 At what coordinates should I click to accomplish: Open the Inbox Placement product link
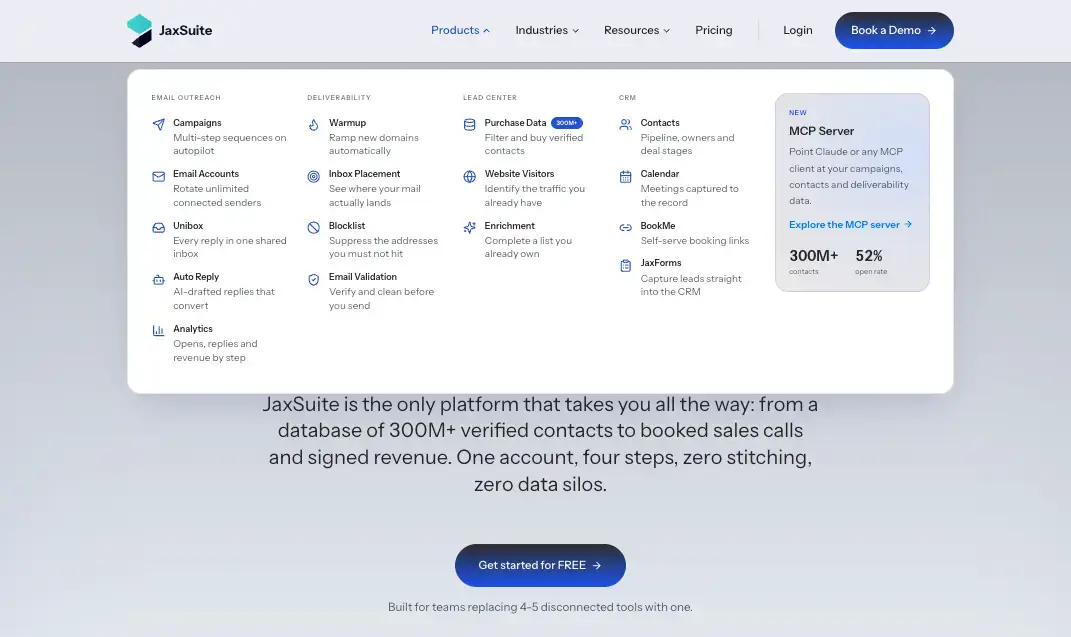click(375, 188)
